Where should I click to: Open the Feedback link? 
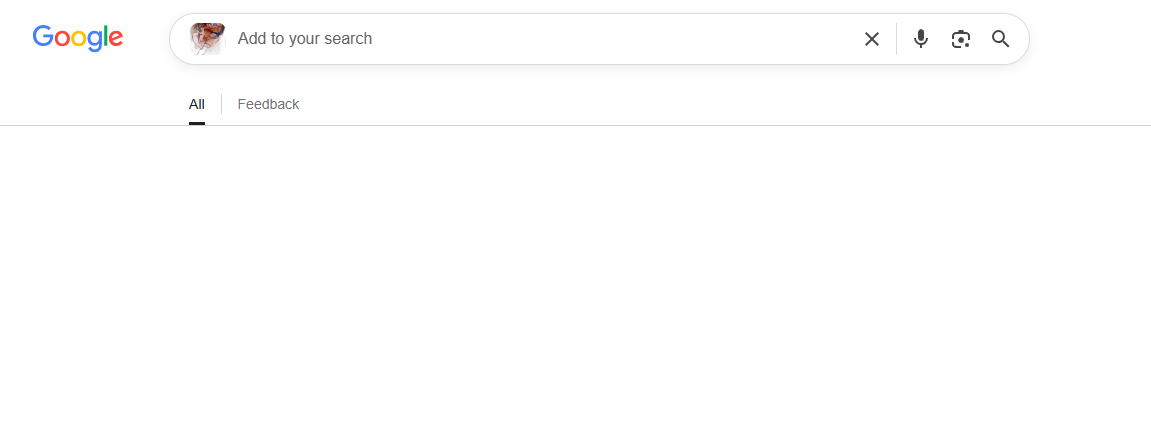tap(268, 104)
